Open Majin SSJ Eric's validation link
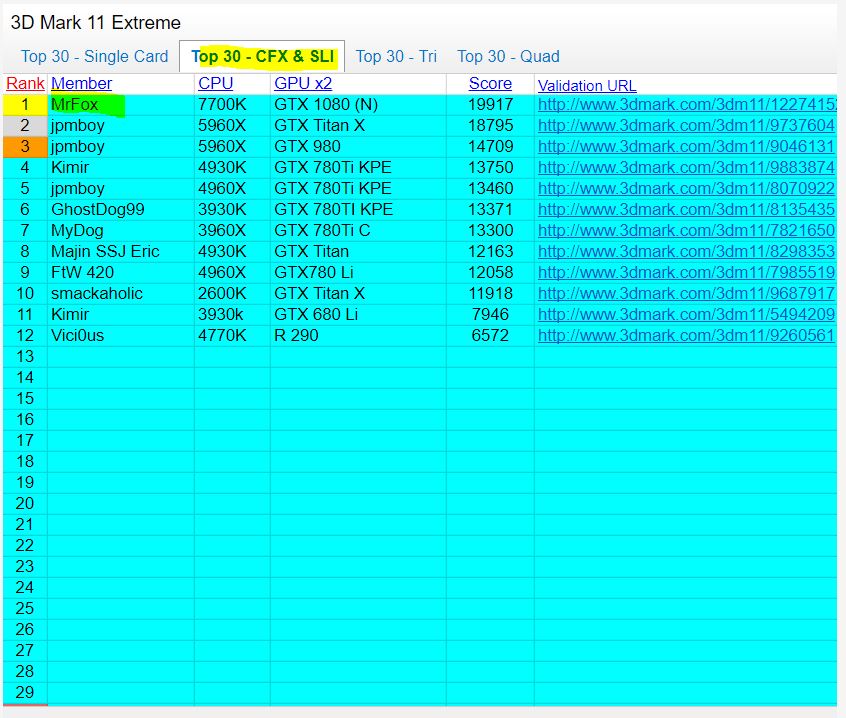846x718 pixels. coord(686,251)
